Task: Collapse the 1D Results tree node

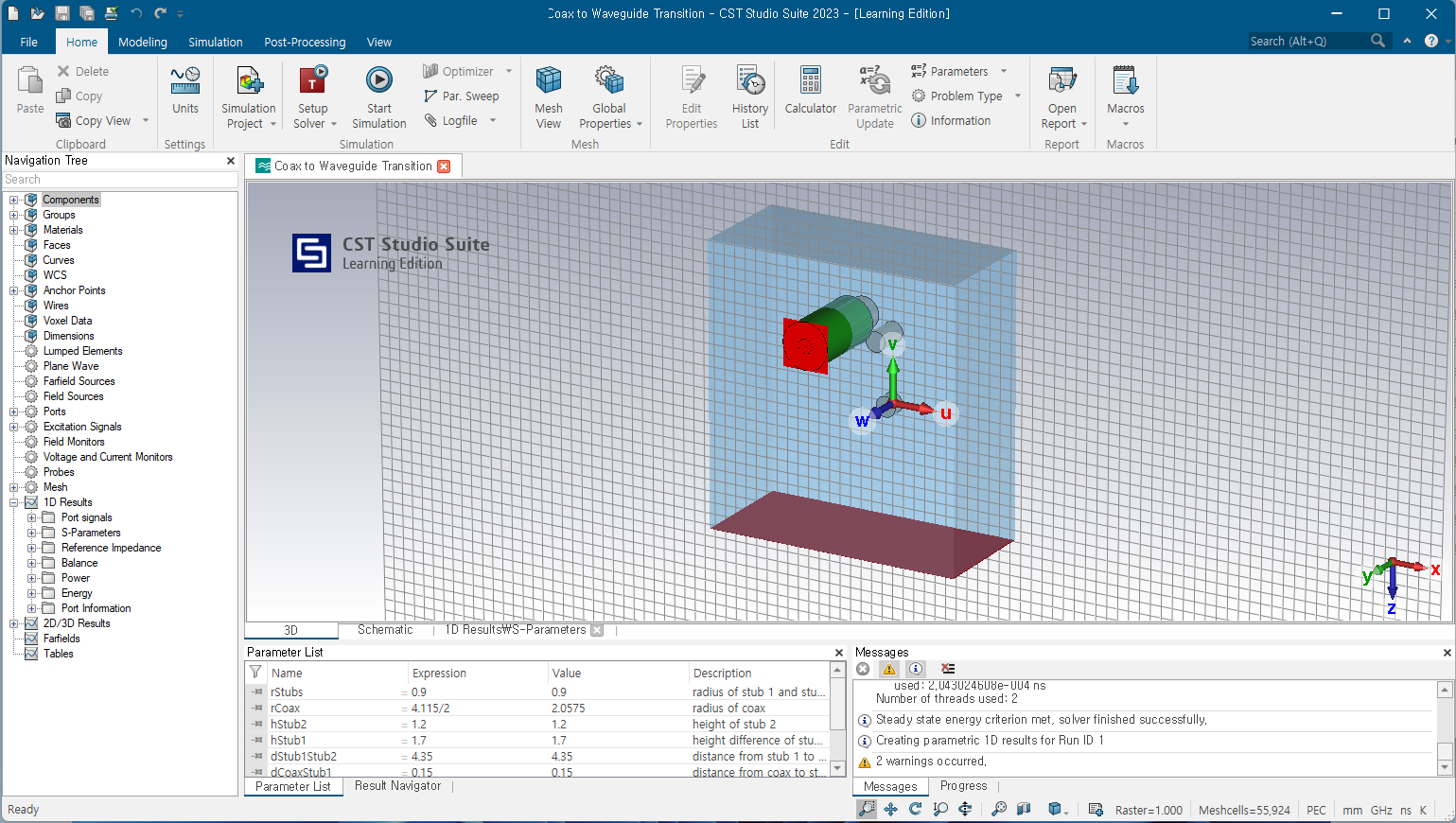Action: [14, 502]
